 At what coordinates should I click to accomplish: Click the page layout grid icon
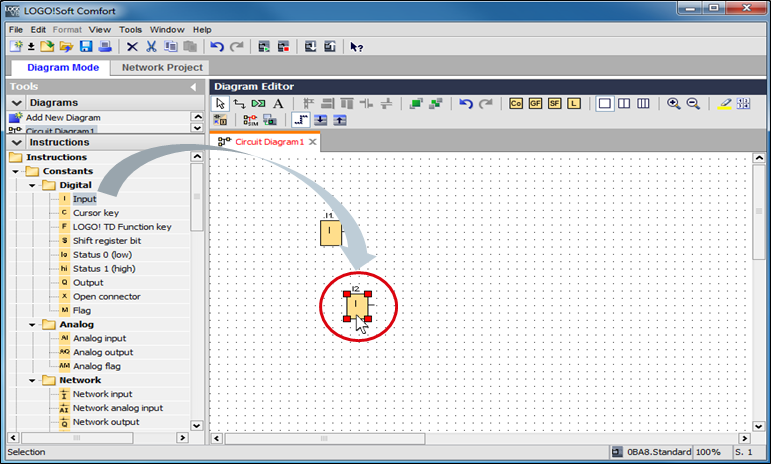click(743, 103)
